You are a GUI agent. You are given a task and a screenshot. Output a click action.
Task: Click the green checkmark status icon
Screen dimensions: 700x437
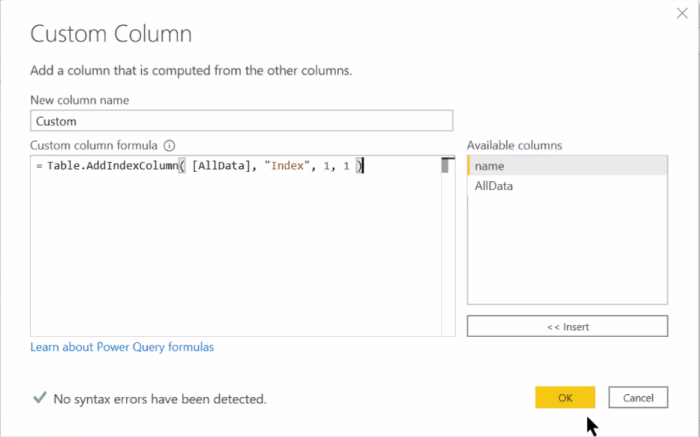click(40, 397)
